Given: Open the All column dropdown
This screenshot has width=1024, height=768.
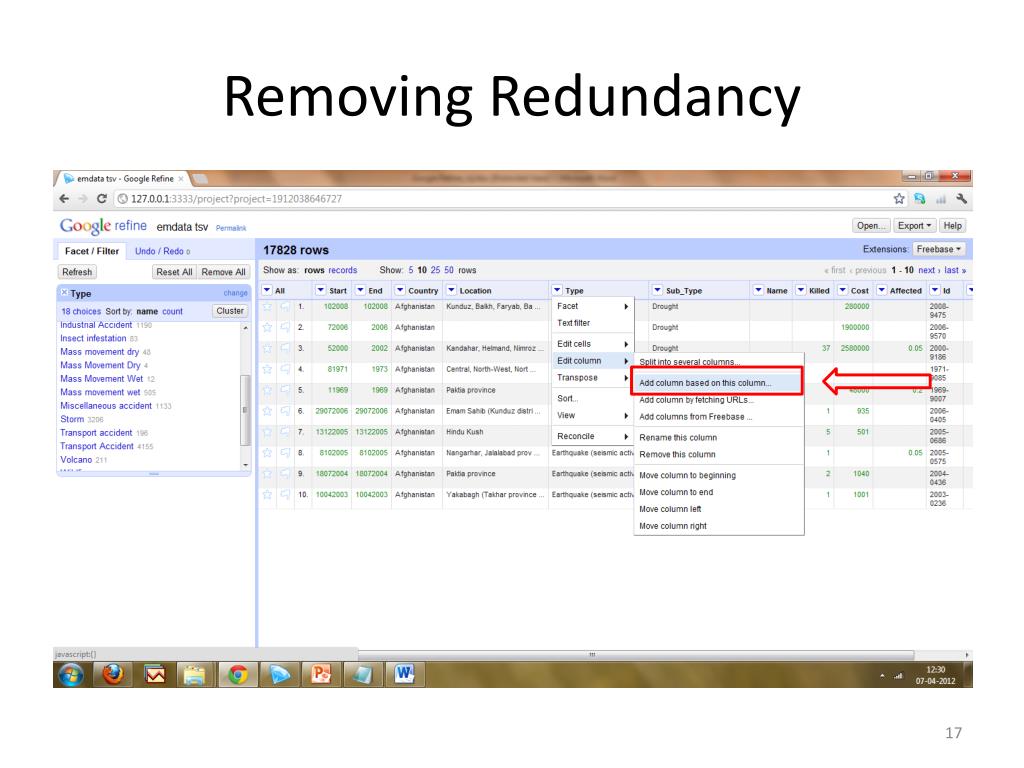Looking at the screenshot, I should point(267,290).
